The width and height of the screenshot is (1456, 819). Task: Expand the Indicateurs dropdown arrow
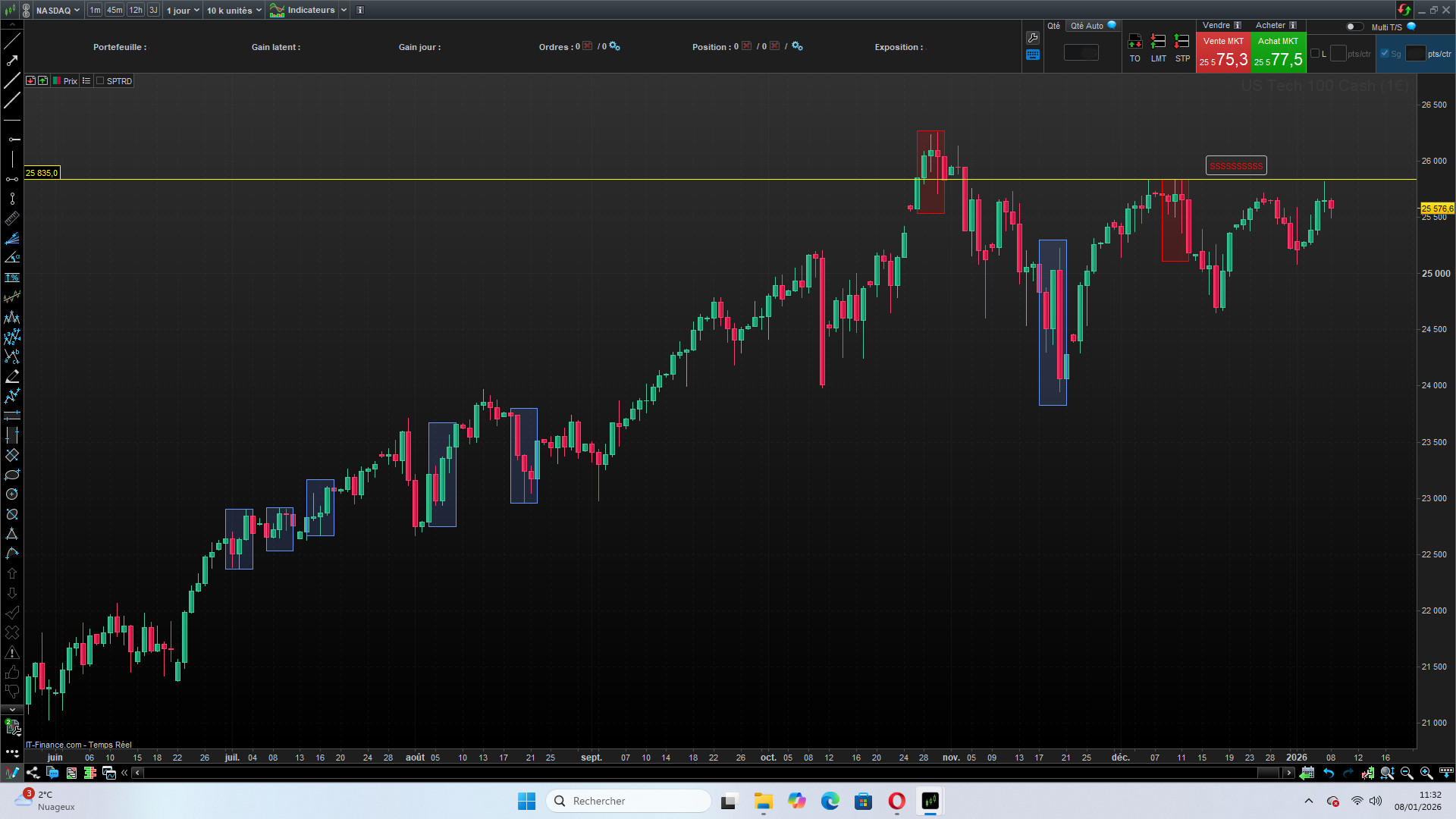tap(344, 11)
